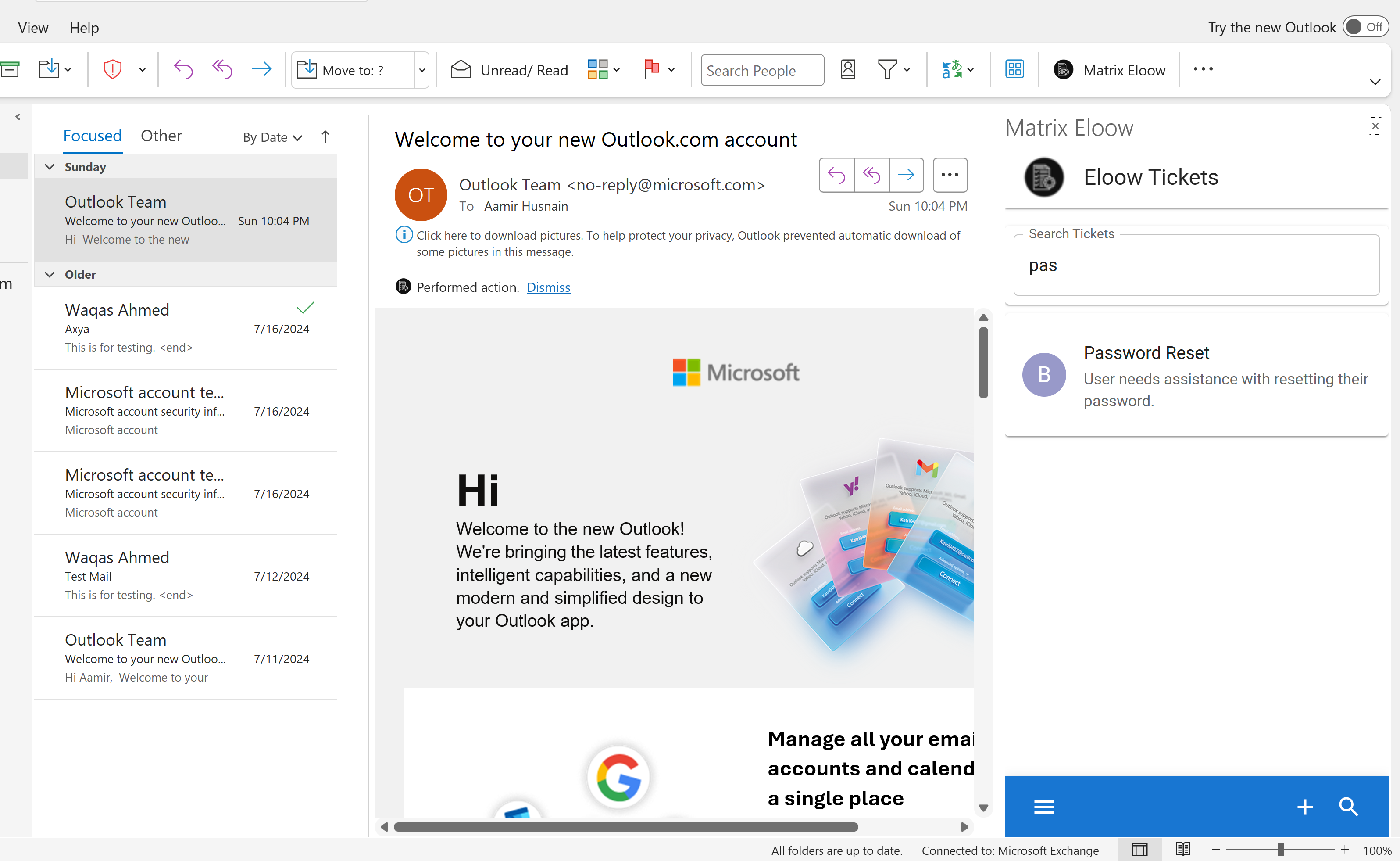Open more actions ellipsis in message header
This screenshot has width=1400, height=861.
(x=950, y=175)
